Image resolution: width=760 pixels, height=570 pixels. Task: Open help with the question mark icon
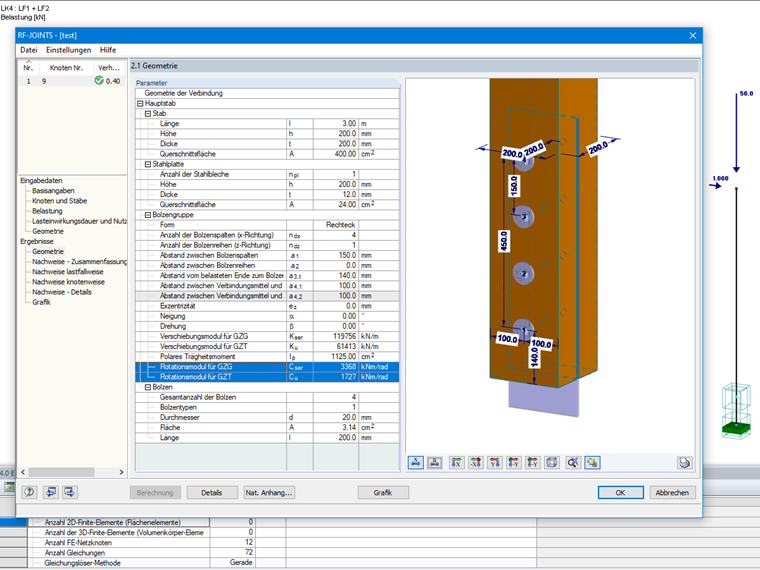tap(29, 492)
